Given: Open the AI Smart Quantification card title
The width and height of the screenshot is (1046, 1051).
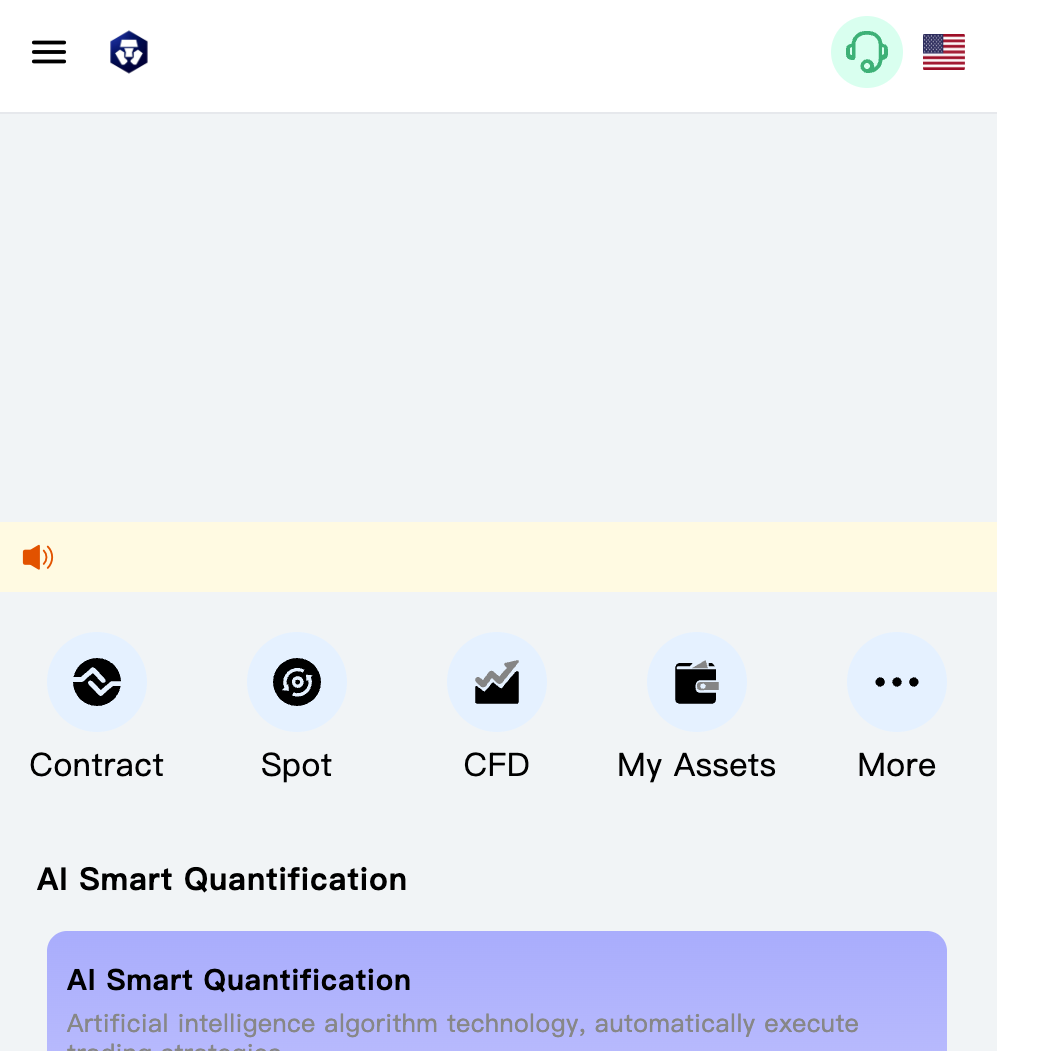Looking at the screenshot, I should [239, 980].
